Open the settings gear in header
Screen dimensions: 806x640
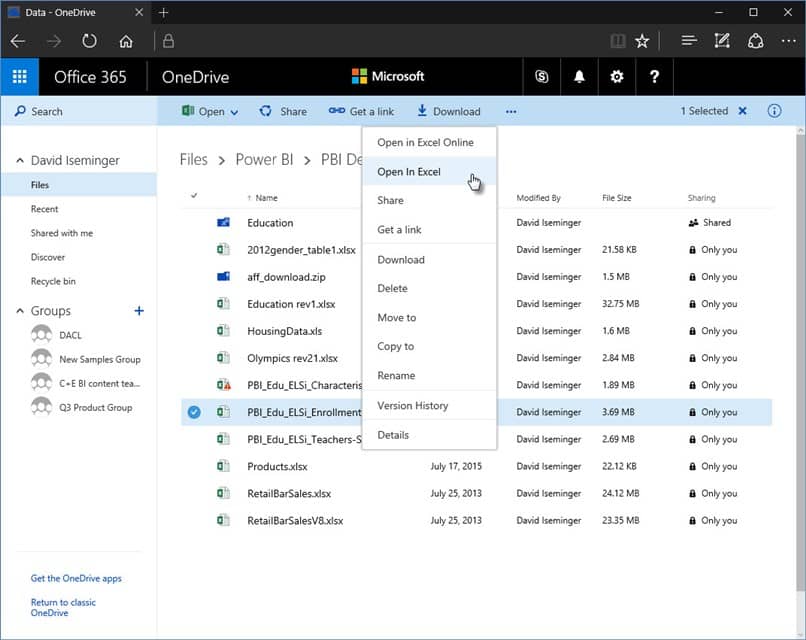617,77
